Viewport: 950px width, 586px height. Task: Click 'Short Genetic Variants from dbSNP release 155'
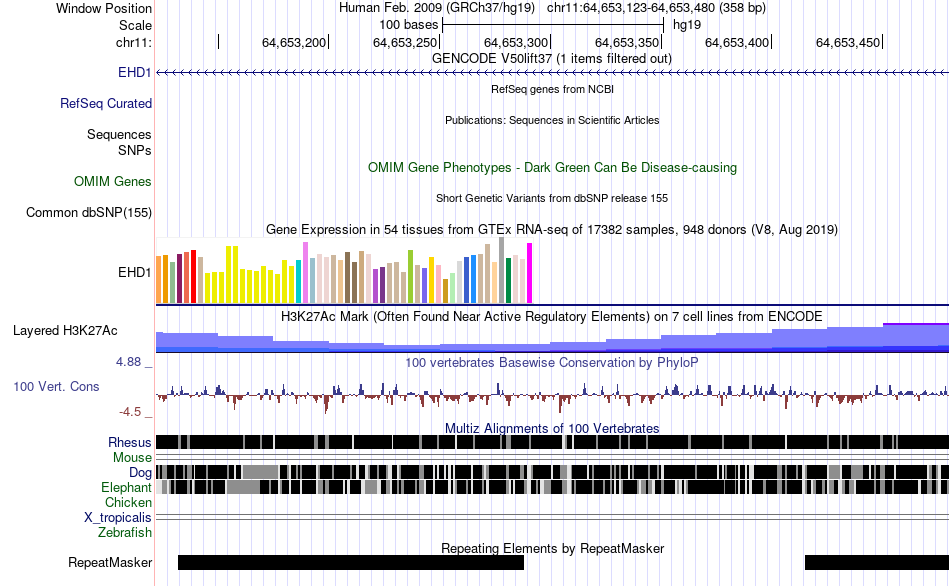(x=552, y=198)
